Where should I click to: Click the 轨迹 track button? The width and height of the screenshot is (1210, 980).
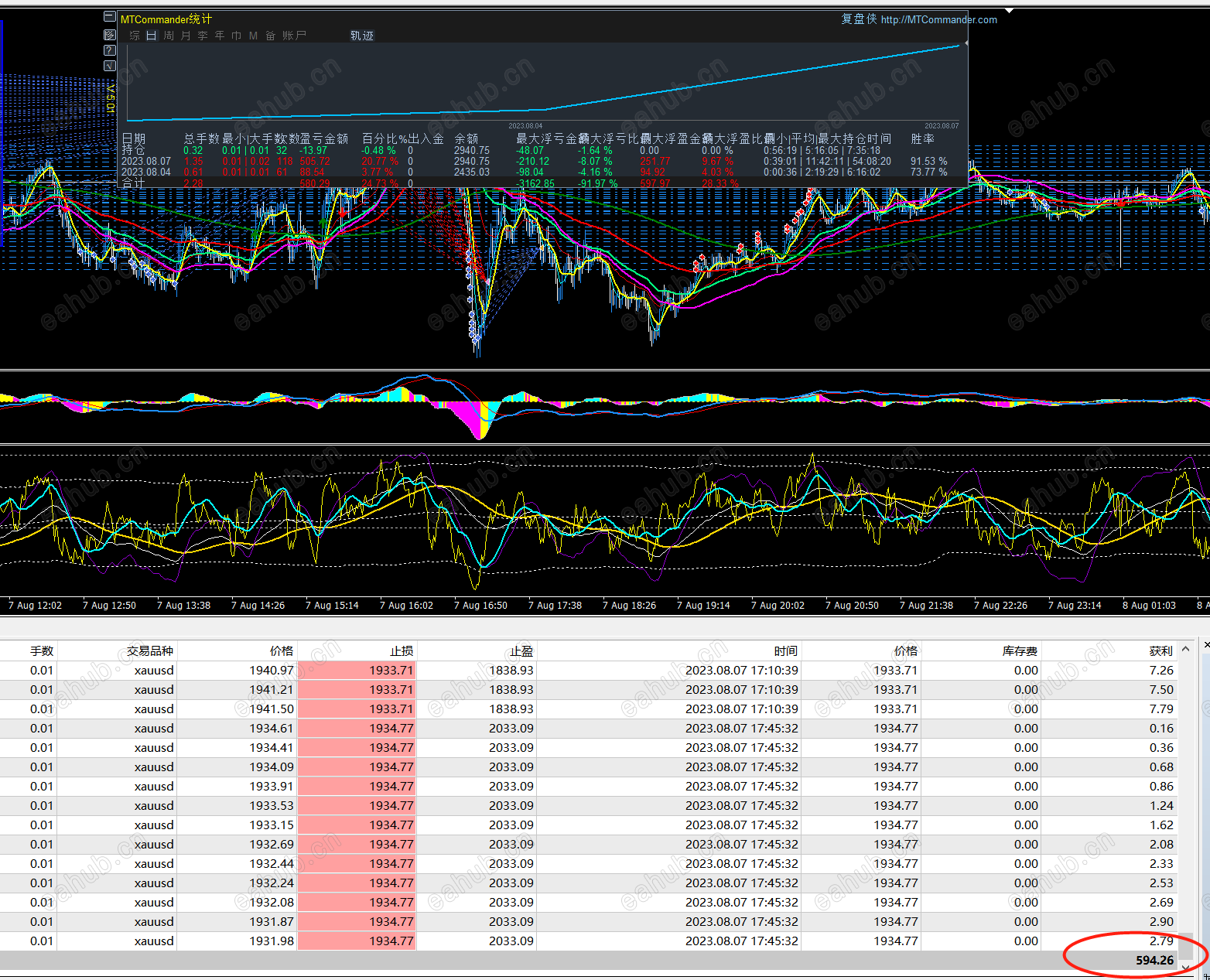pyautogui.click(x=362, y=36)
